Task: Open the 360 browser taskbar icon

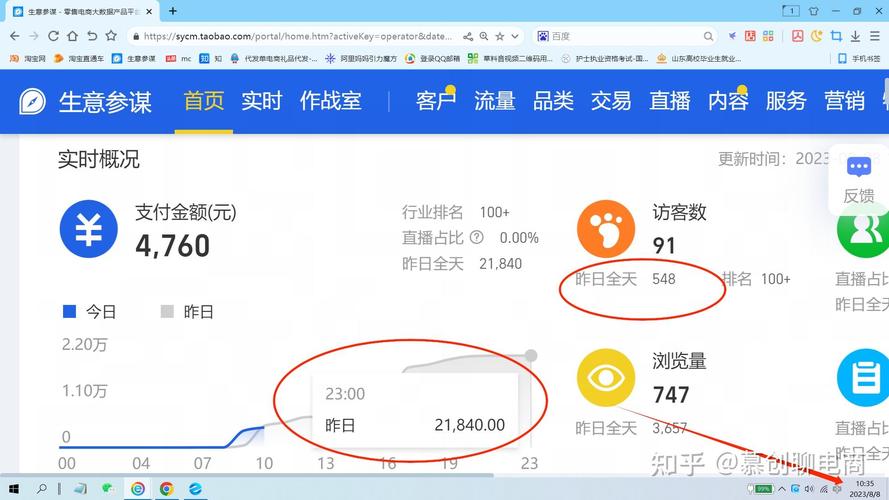Action: 137,489
